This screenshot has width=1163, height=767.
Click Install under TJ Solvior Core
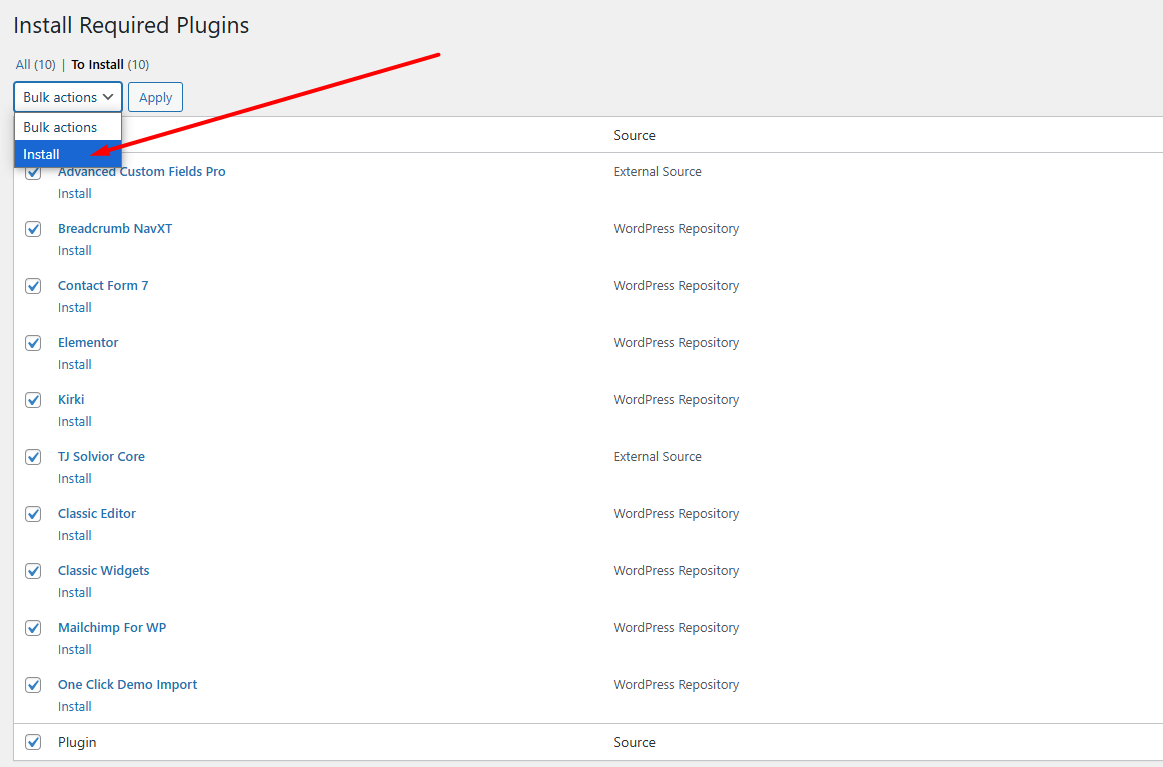point(75,478)
